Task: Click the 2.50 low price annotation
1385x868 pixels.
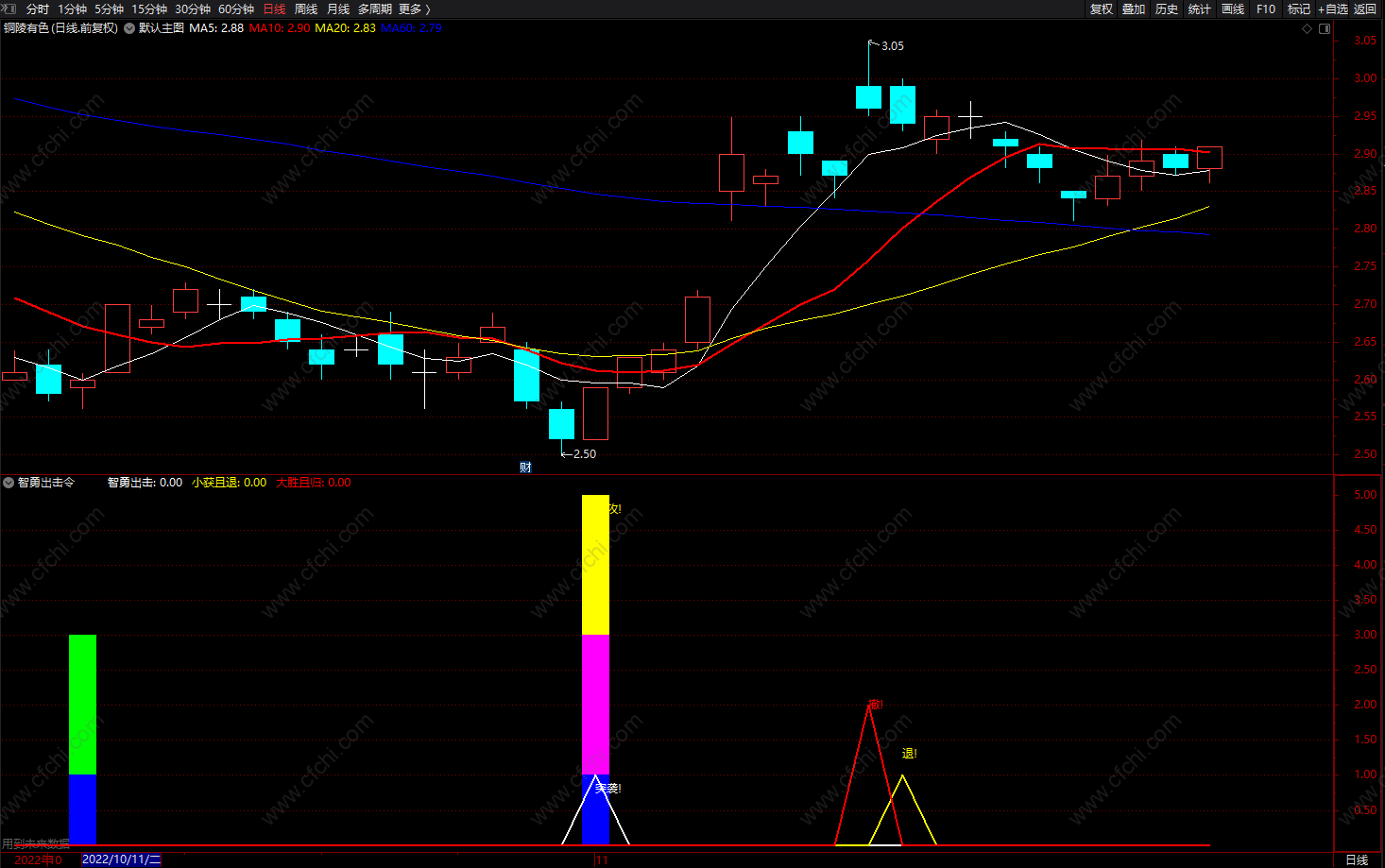Action: click(x=585, y=454)
